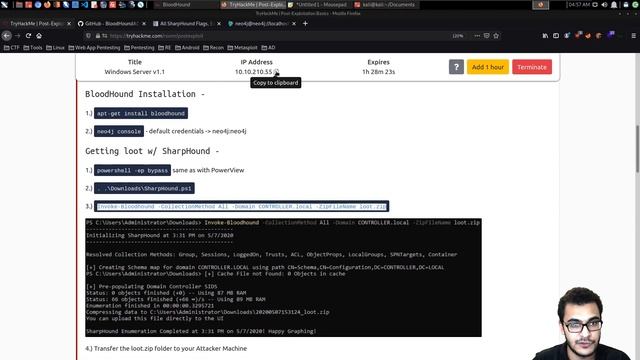Open the Metasploit bookmarks folder
This screenshot has width=640, height=360.
click(x=242, y=48)
